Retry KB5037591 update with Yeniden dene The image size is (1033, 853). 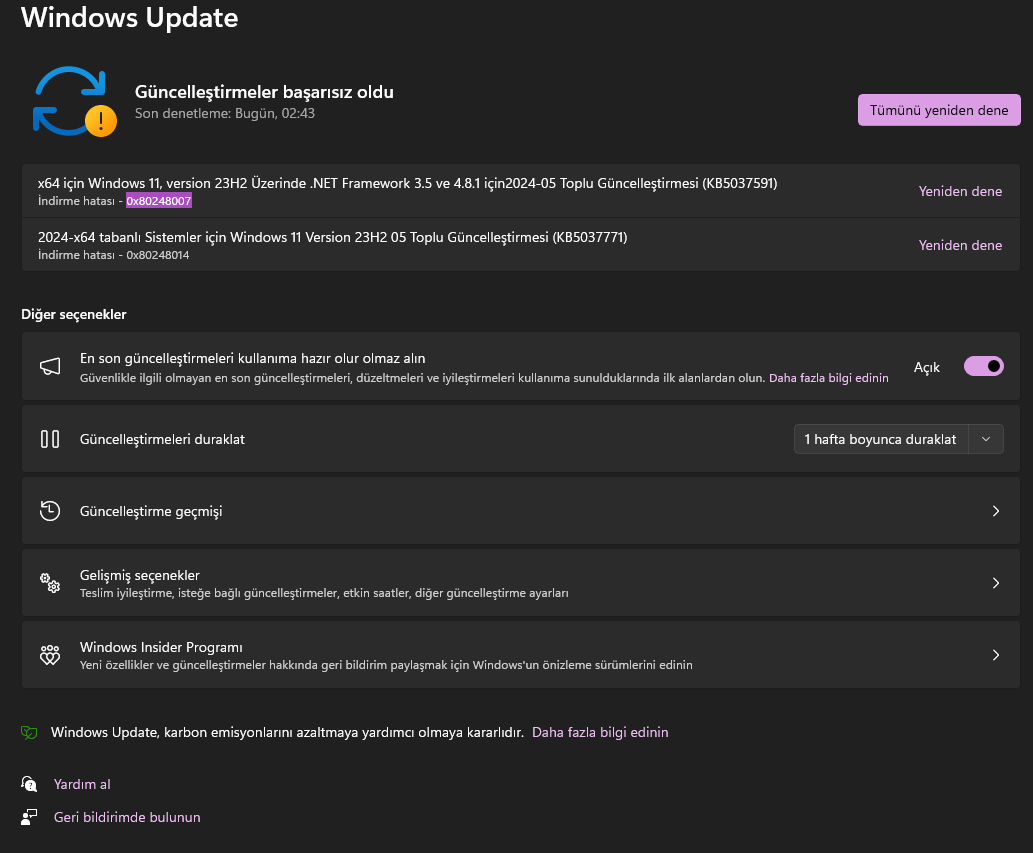click(960, 191)
